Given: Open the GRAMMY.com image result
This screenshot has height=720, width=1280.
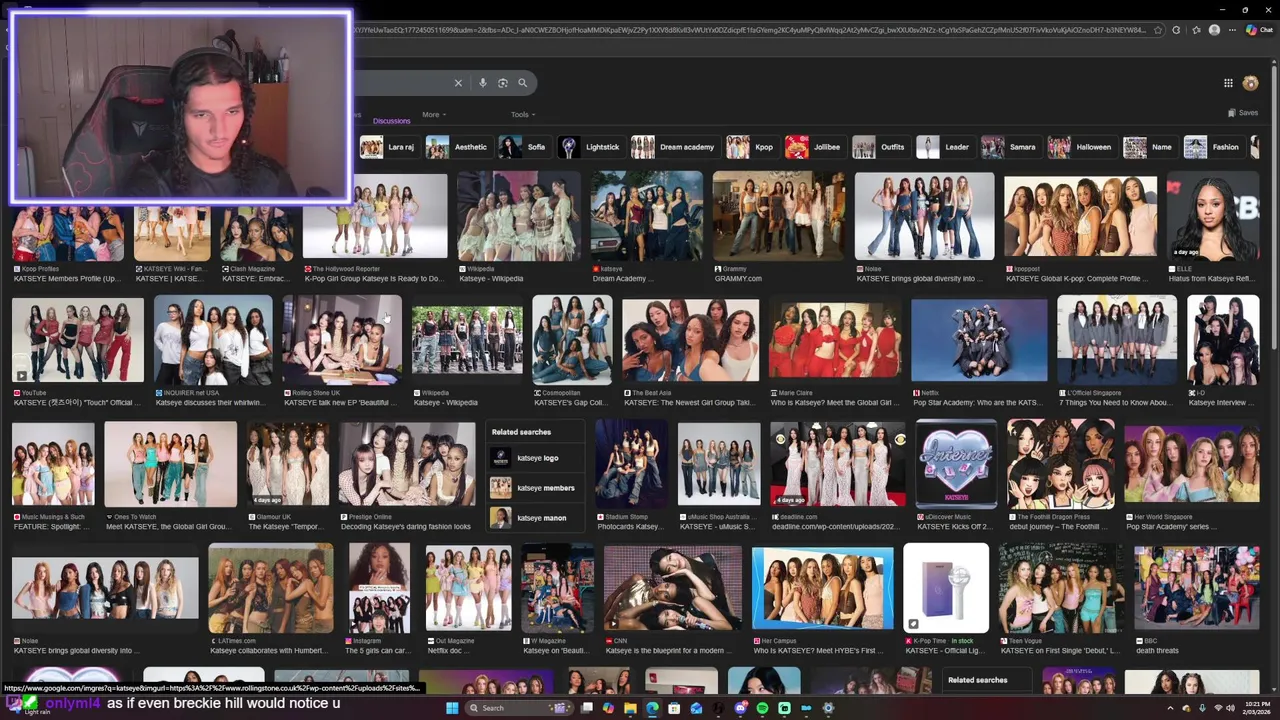Looking at the screenshot, I should pyautogui.click(x=778, y=216).
